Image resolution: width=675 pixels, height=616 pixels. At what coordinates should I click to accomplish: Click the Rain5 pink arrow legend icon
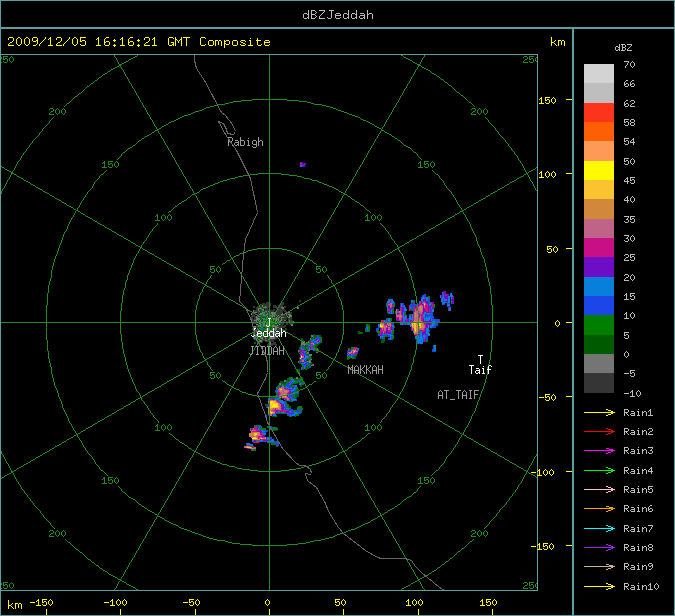[x=599, y=489]
